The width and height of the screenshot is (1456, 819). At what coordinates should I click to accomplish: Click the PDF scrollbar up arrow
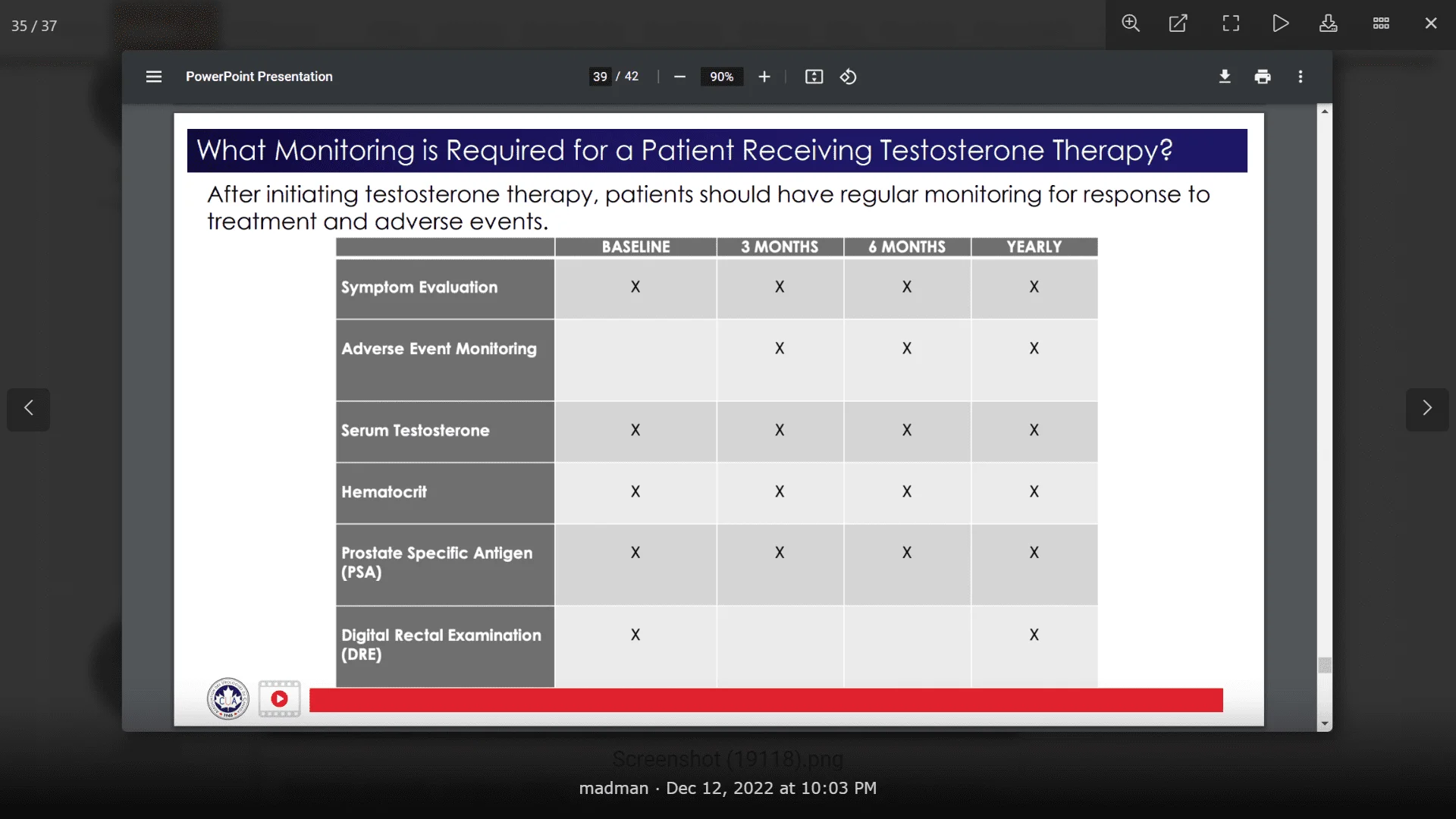(x=1325, y=111)
